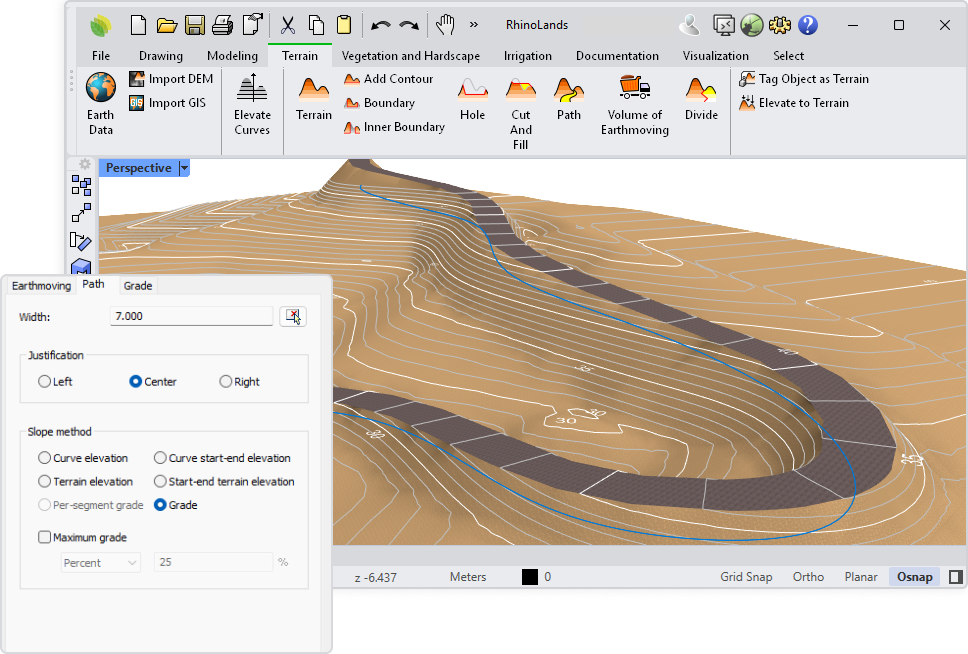Click the Earth Data globe icon
This screenshot has width=968, height=654.
coord(100,89)
